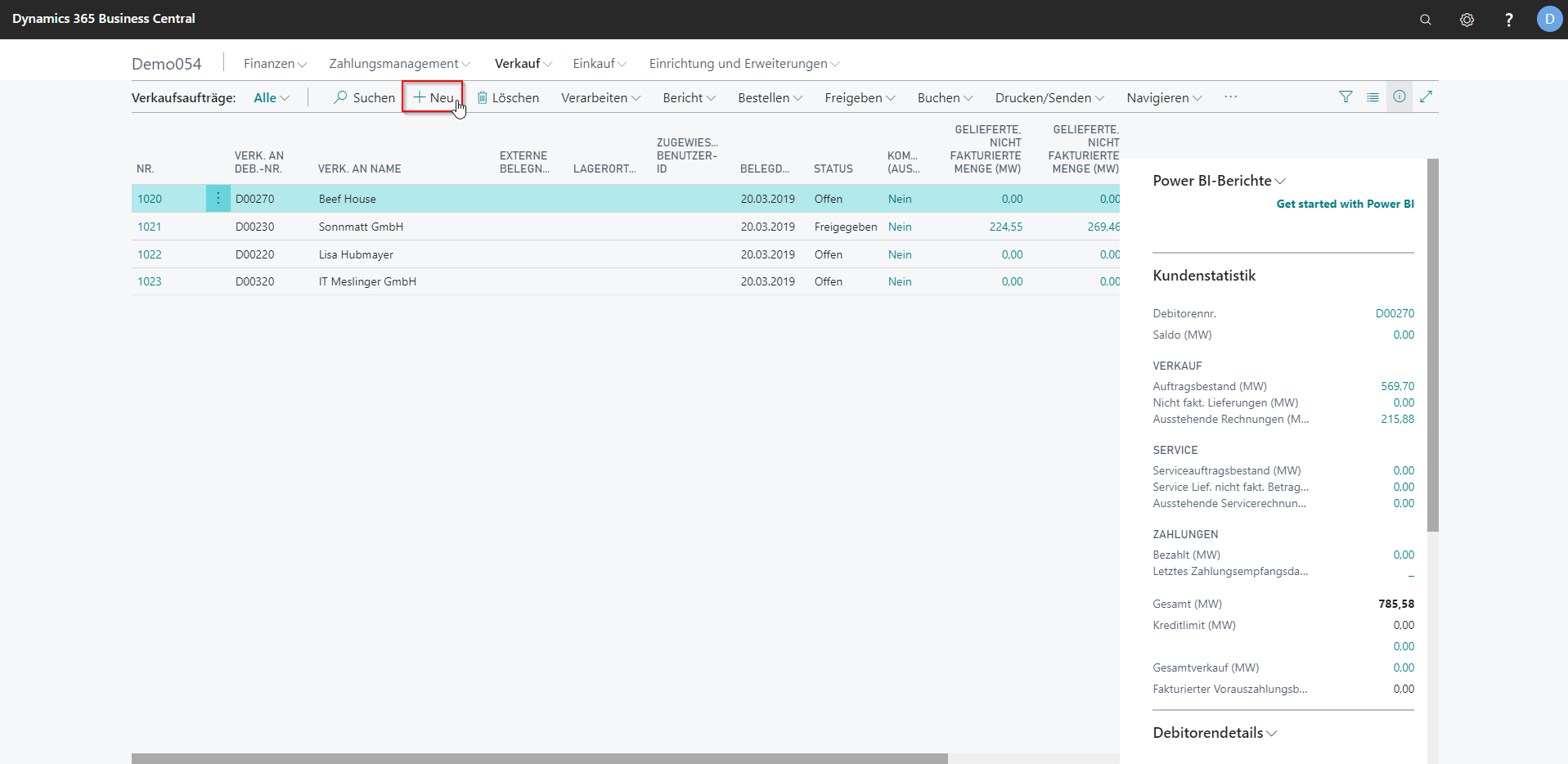1568x764 pixels.
Task: Change the Alle view filter
Action: (x=272, y=97)
